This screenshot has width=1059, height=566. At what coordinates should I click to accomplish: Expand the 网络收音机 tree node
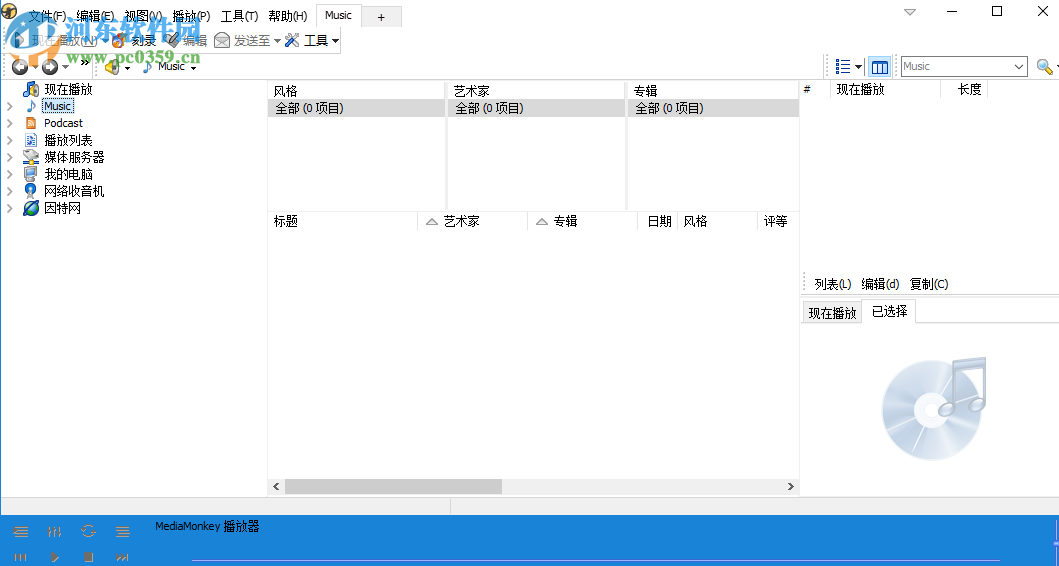tap(9, 191)
